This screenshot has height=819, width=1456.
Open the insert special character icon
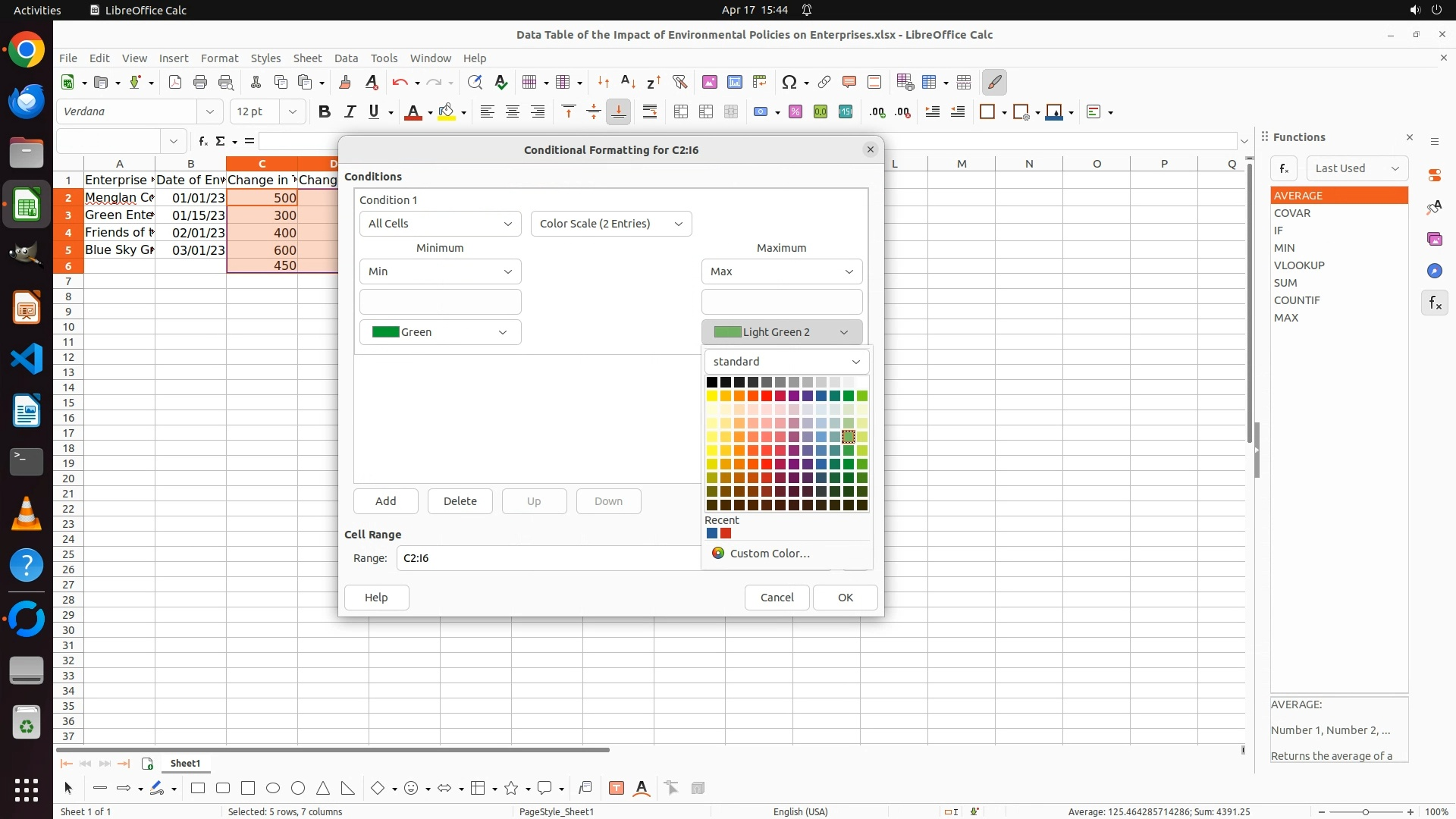(789, 83)
